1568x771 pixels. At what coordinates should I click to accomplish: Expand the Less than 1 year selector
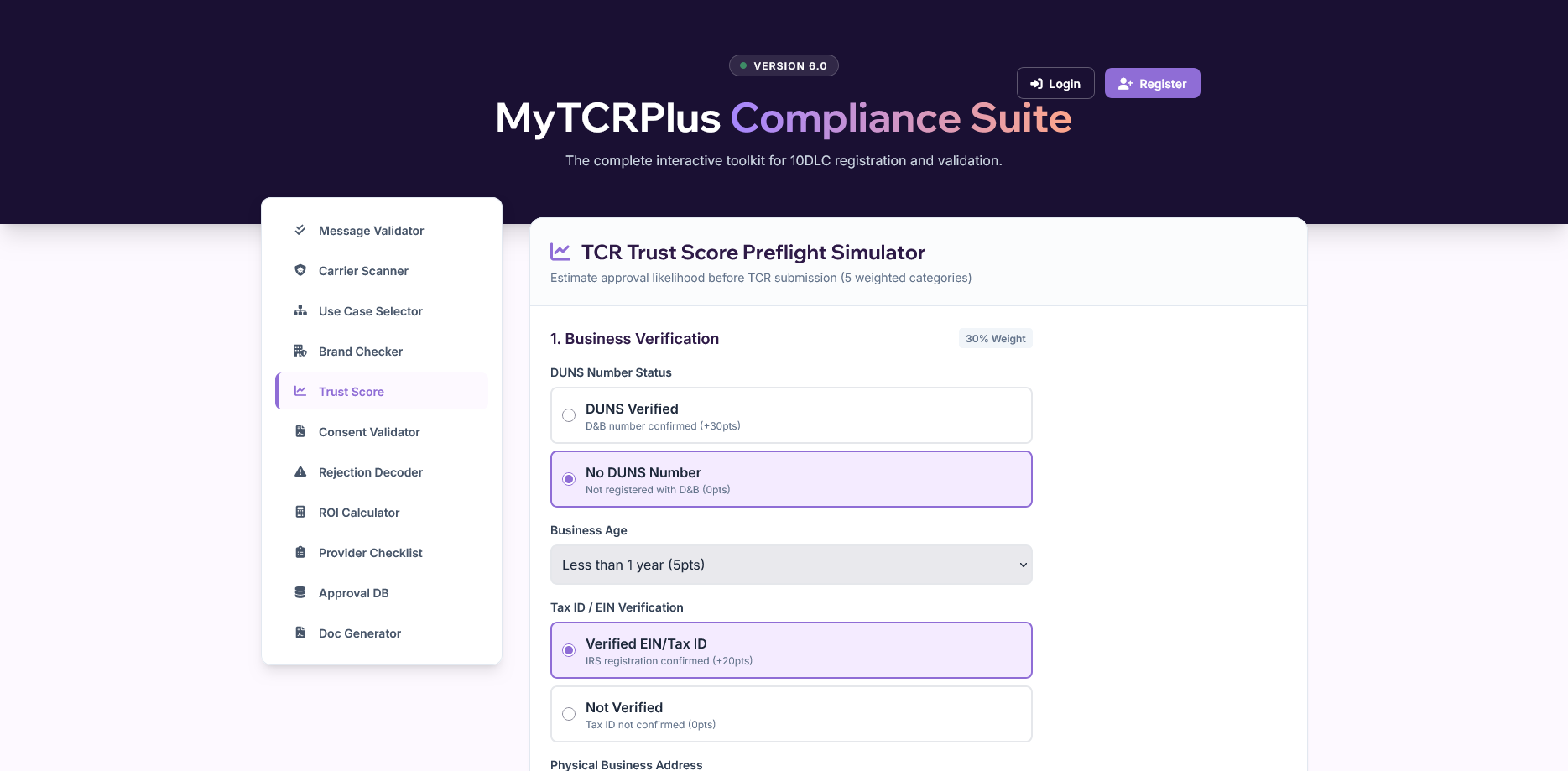coord(790,565)
